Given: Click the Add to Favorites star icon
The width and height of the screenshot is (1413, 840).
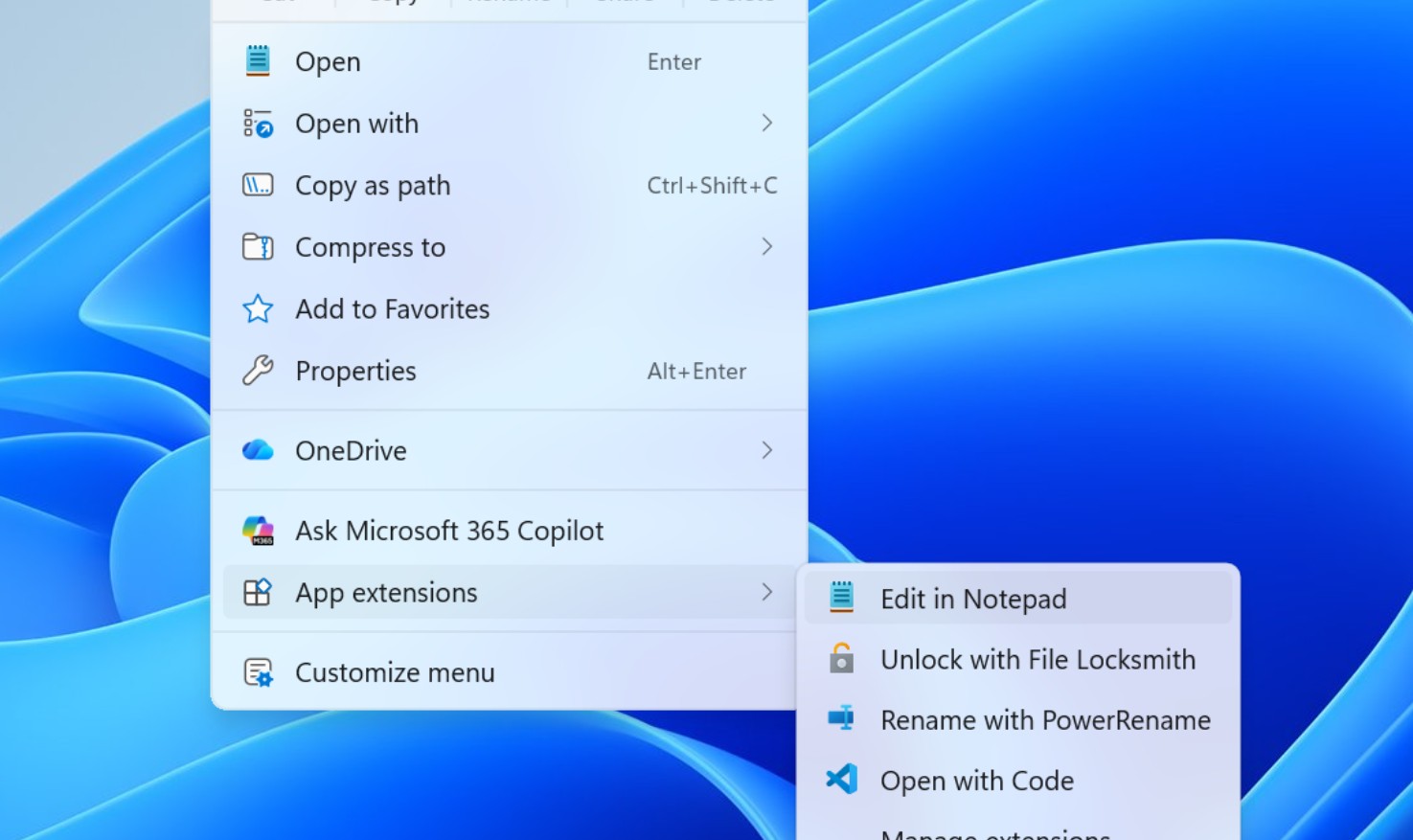Looking at the screenshot, I should pyautogui.click(x=258, y=308).
